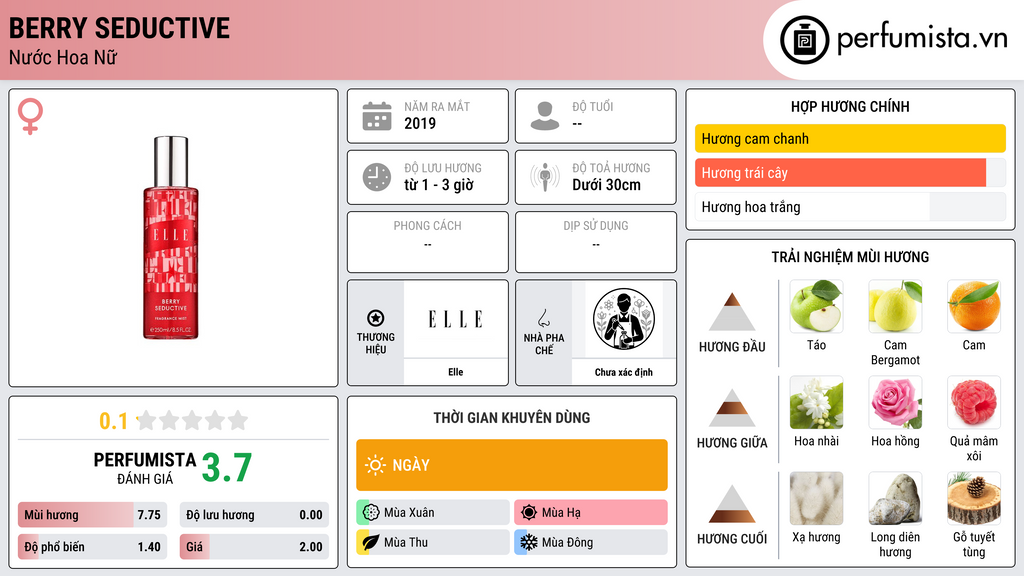Image resolution: width=1024 pixels, height=576 pixels.
Task: Open the Hoa hồng rose note image
Action: (x=895, y=402)
